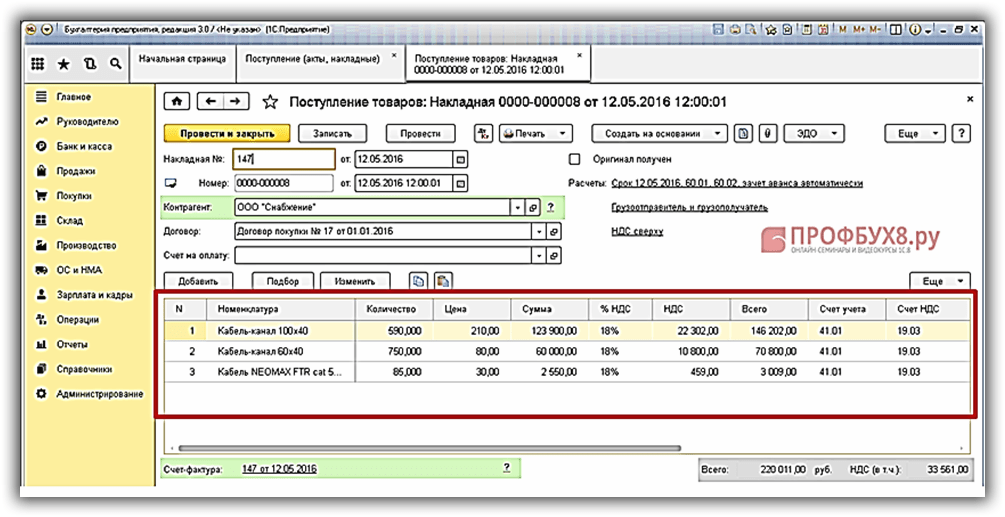Paste rows with the table paste icon
This screenshot has height=517, width=1005.
(x=444, y=281)
